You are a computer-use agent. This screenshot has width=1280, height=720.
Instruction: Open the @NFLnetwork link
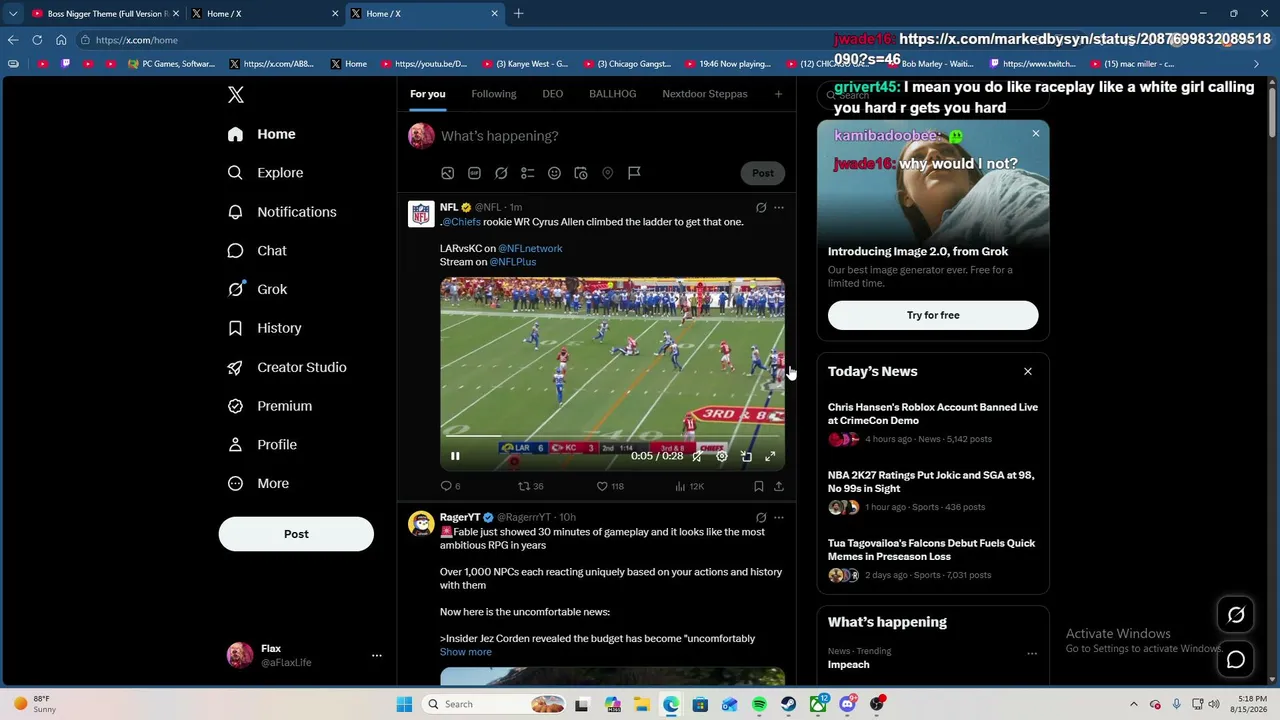(x=530, y=248)
